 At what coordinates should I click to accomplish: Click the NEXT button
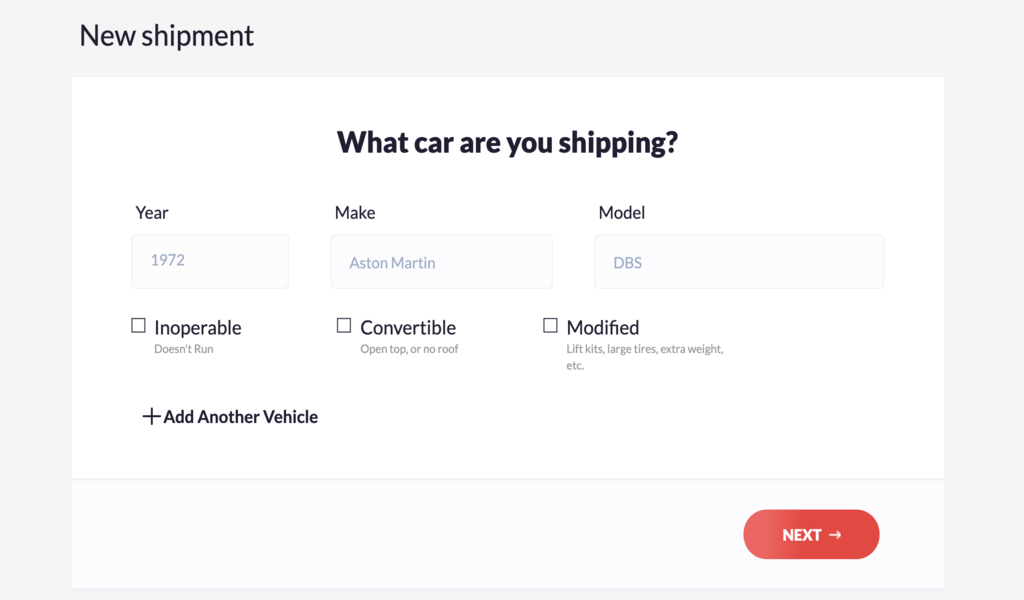click(811, 534)
